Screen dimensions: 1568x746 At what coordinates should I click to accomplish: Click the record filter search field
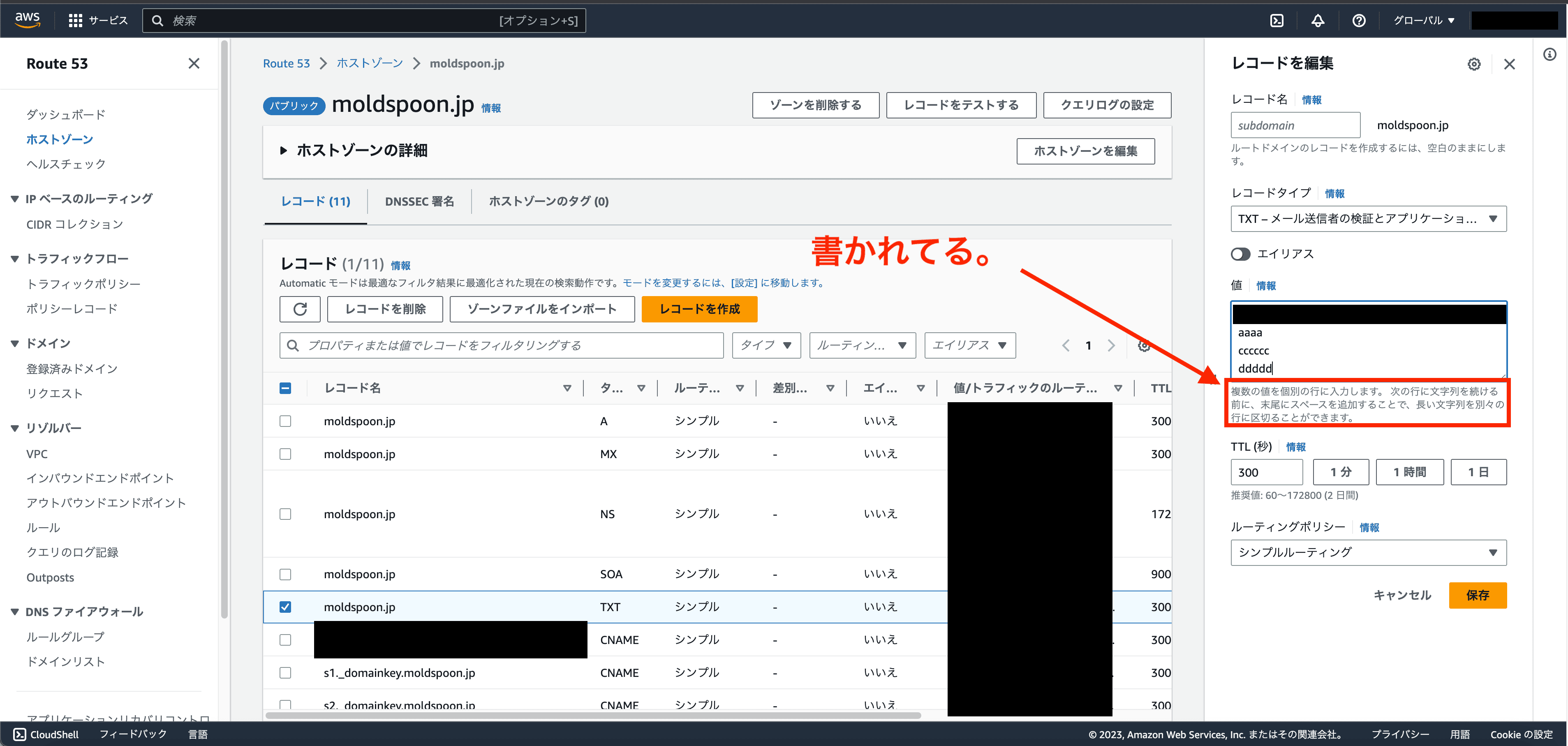(x=502, y=345)
